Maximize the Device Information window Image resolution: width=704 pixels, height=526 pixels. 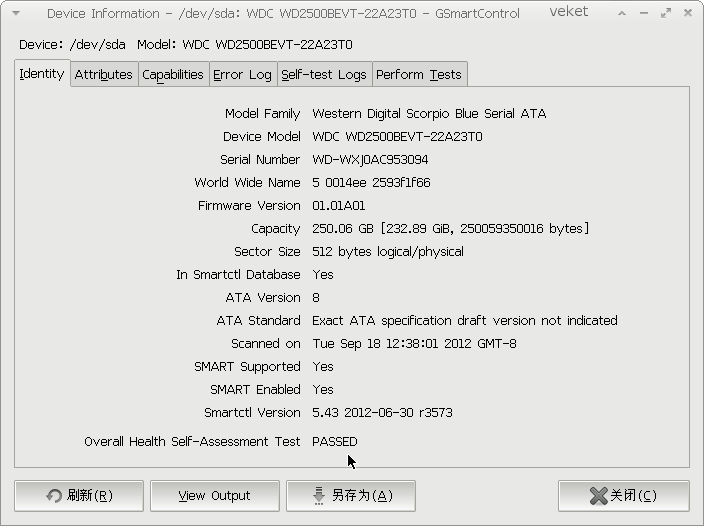[x=666, y=13]
